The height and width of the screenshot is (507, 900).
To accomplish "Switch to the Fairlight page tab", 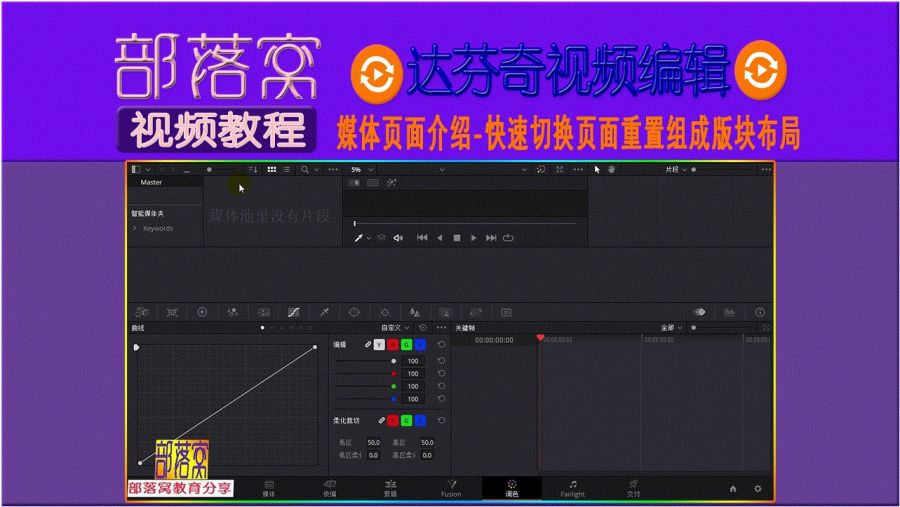I will point(572,489).
